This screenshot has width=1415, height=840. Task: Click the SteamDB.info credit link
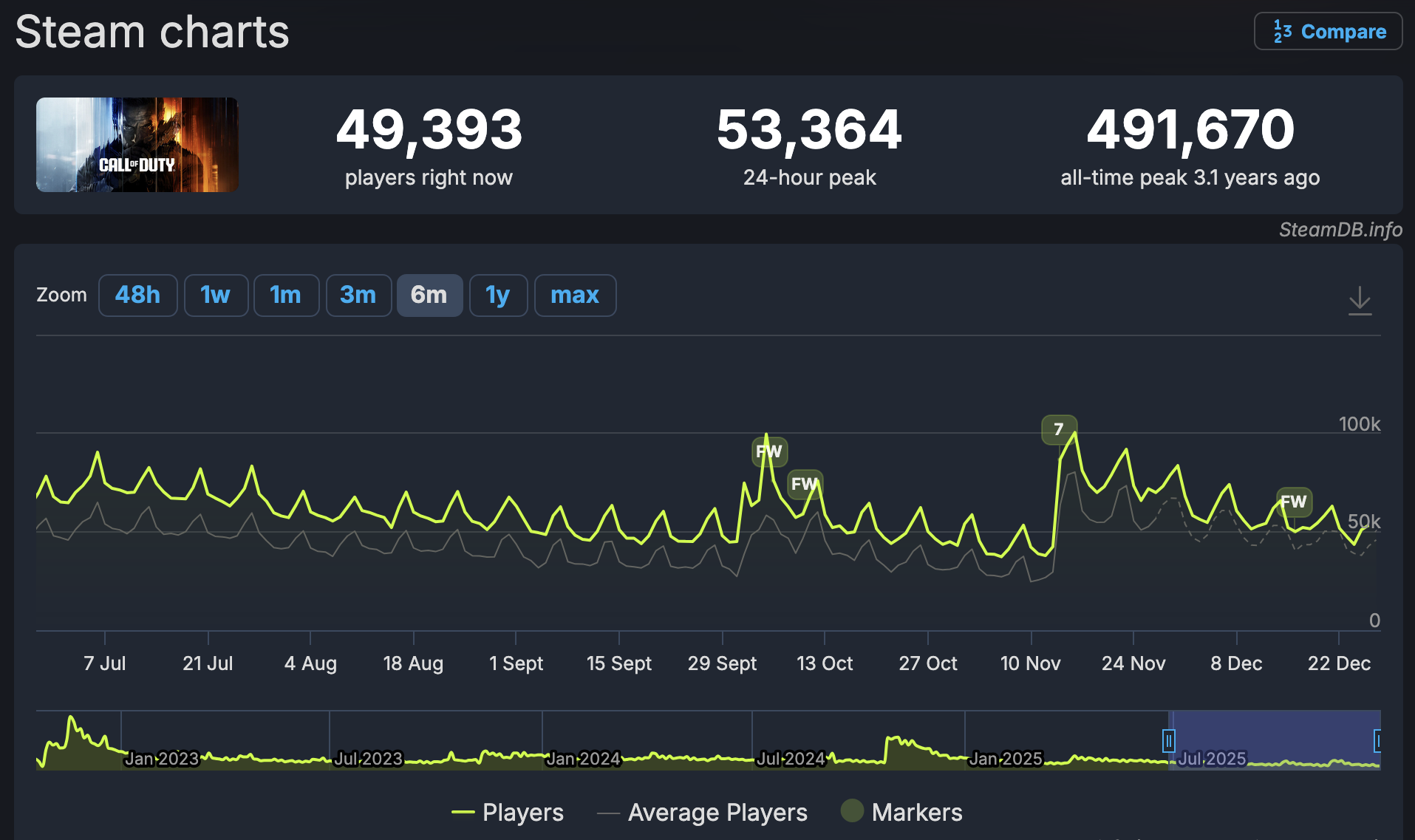[x=1340, y=230]
